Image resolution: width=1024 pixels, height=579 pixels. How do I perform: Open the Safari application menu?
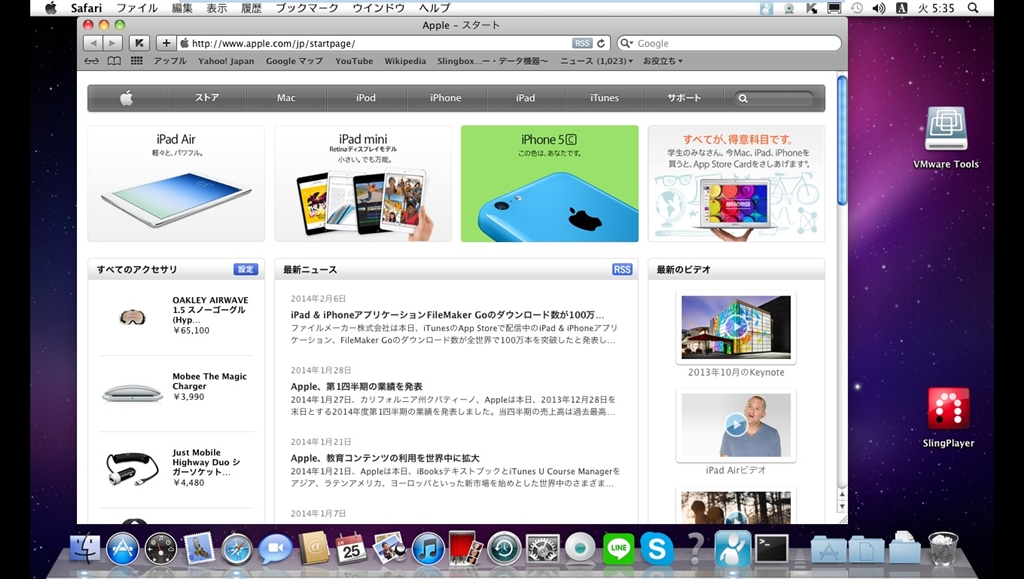point(86,8)
